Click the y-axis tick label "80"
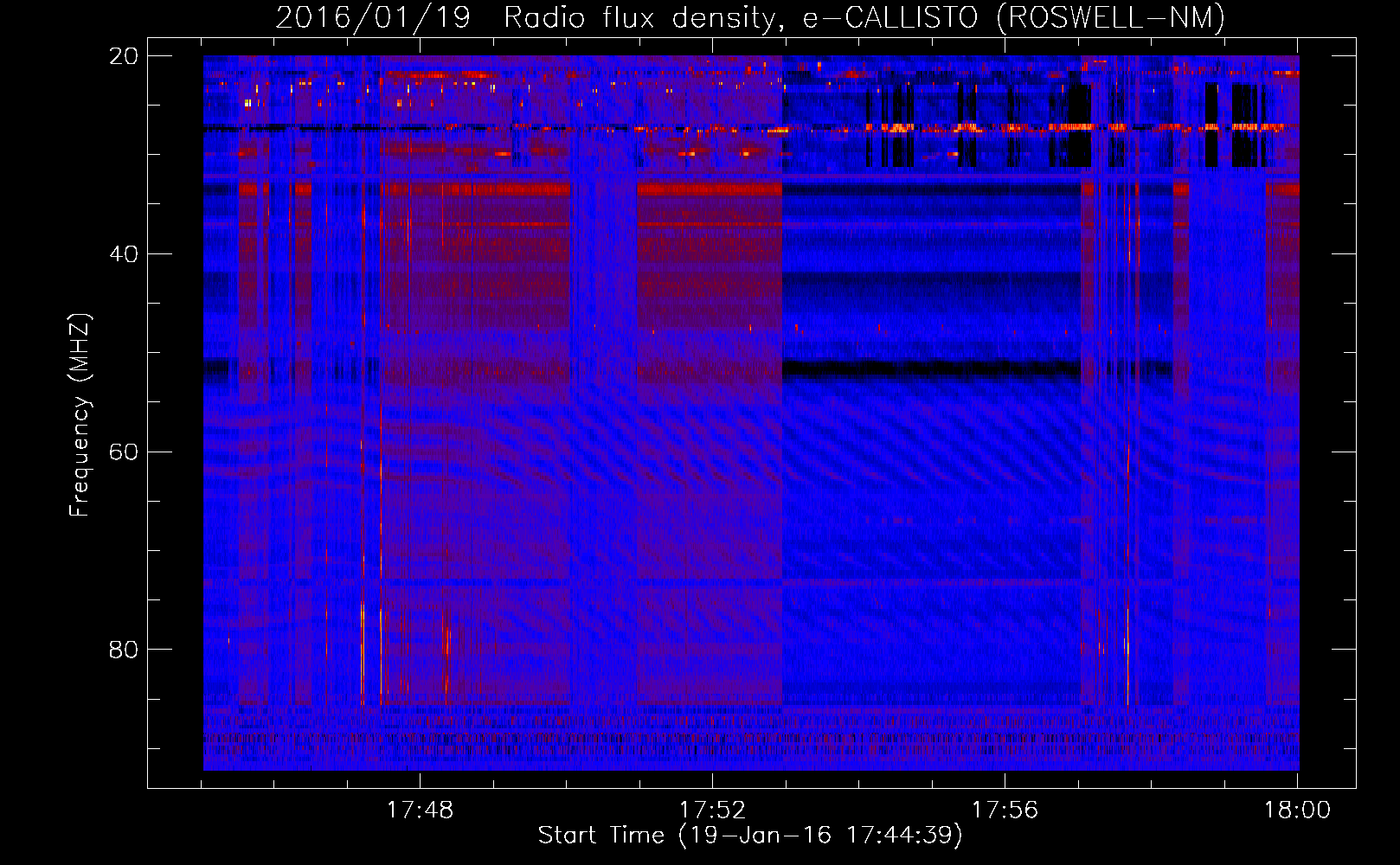The height and width of the screenshot is (865, 1400). click(124, 650)
